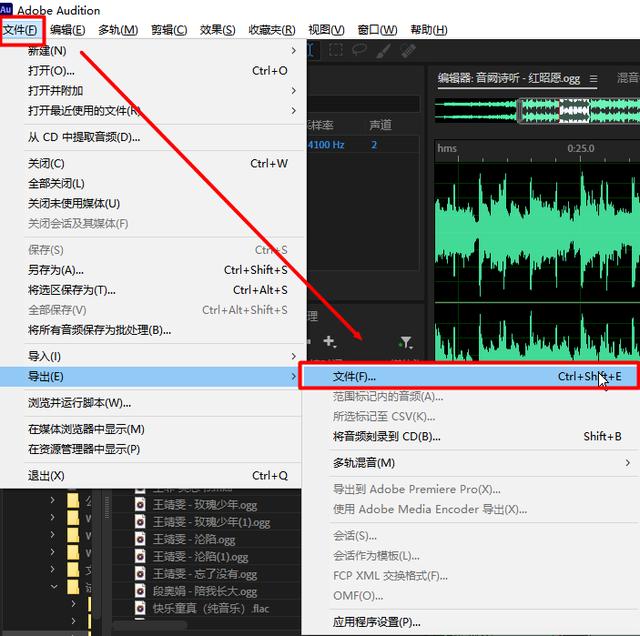
Task: Click the horizontal scrollbar under file list
Action: 149,625
